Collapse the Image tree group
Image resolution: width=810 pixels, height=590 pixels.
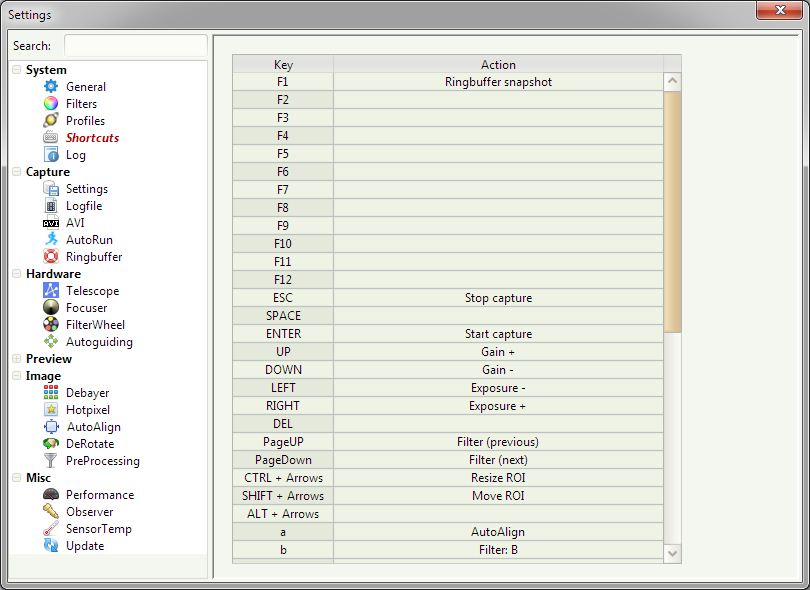[x=17, y=376]
